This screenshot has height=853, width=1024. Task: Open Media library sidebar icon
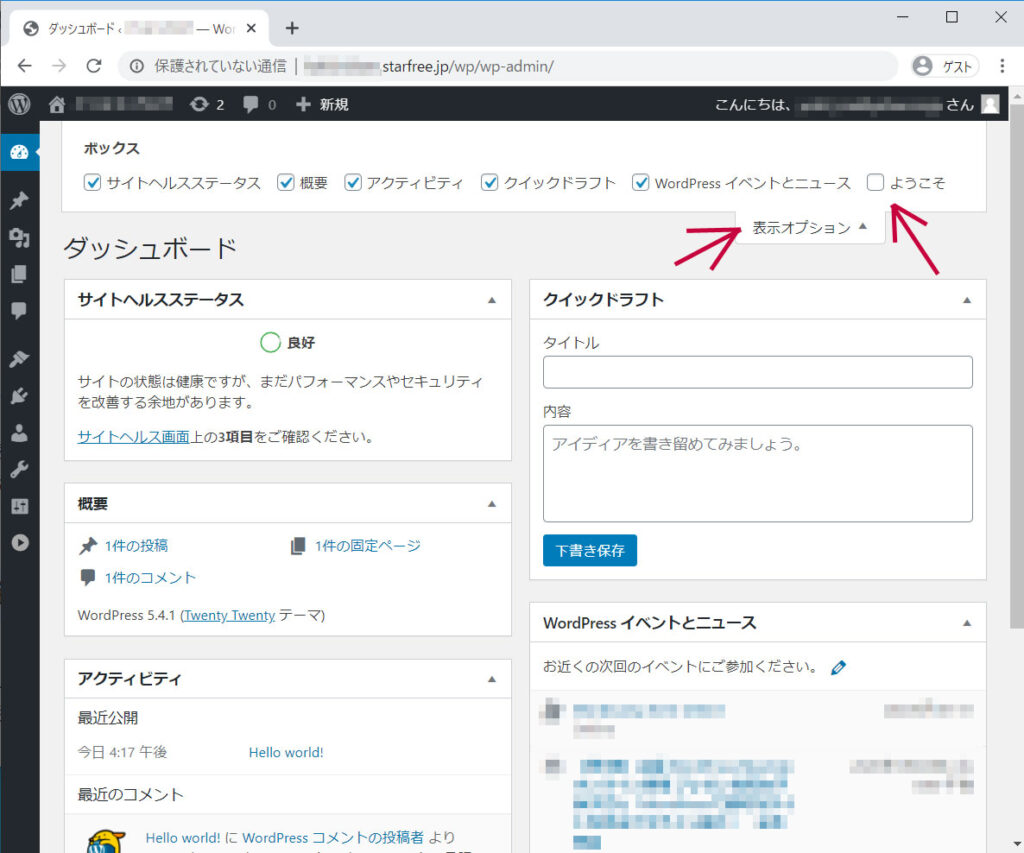pyautogui.click(x=20, y=238)
